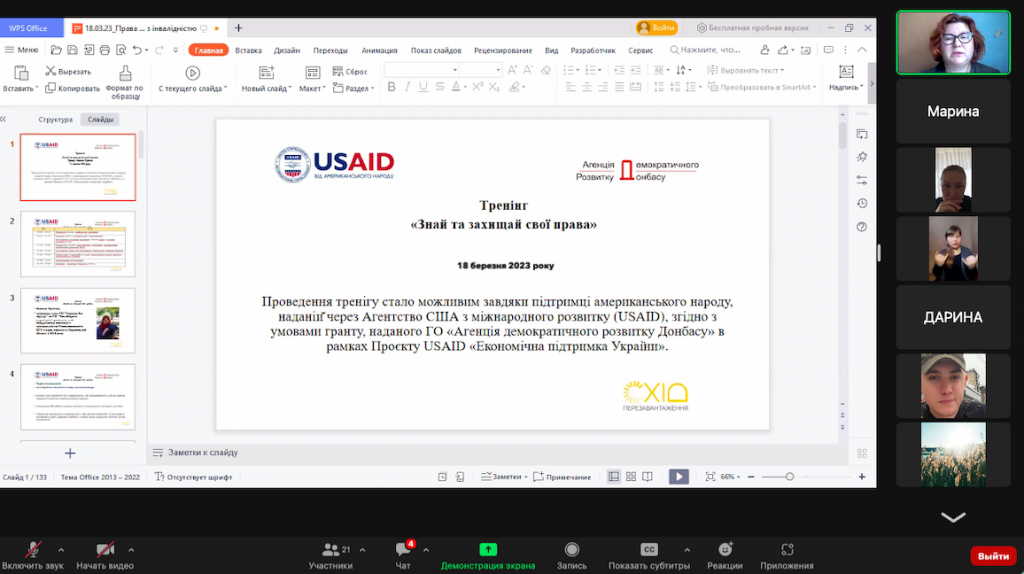Open the font size dropdown
The image size is (1024, 574).
498,70
